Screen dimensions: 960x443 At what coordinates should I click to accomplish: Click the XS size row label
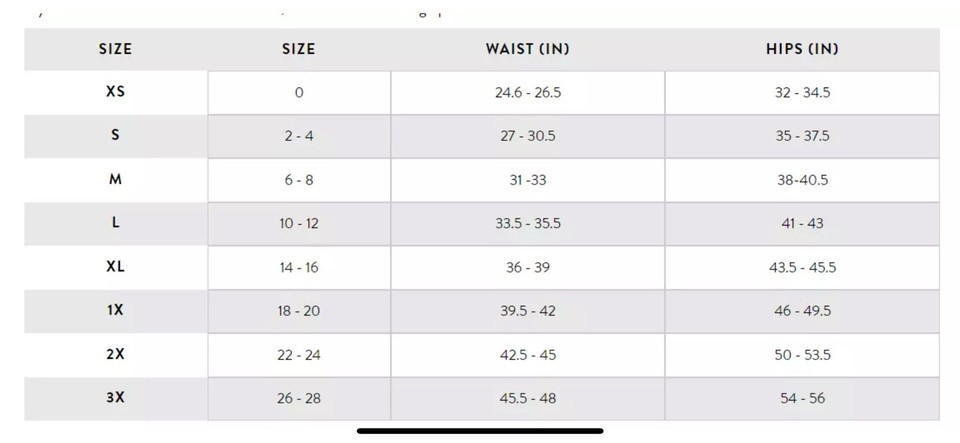tap(115, 92)
